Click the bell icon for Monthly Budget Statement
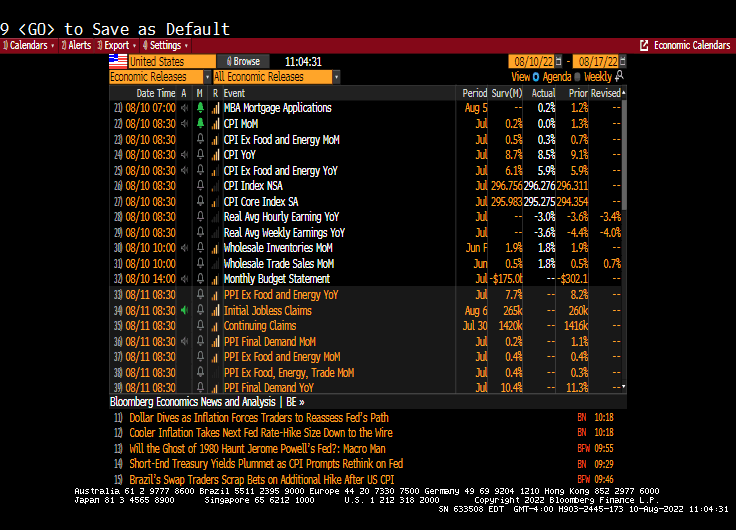The height and width of the screenshot is (530, 736). coord(200,279)
